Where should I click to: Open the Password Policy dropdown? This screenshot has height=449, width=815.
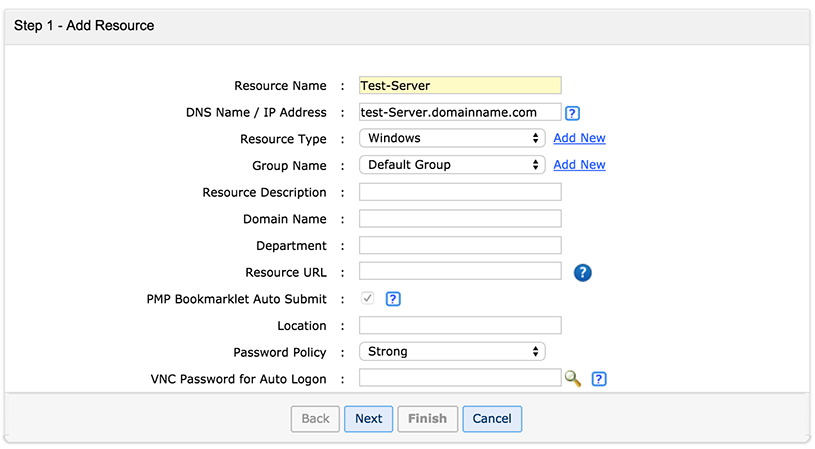point(452,351)
